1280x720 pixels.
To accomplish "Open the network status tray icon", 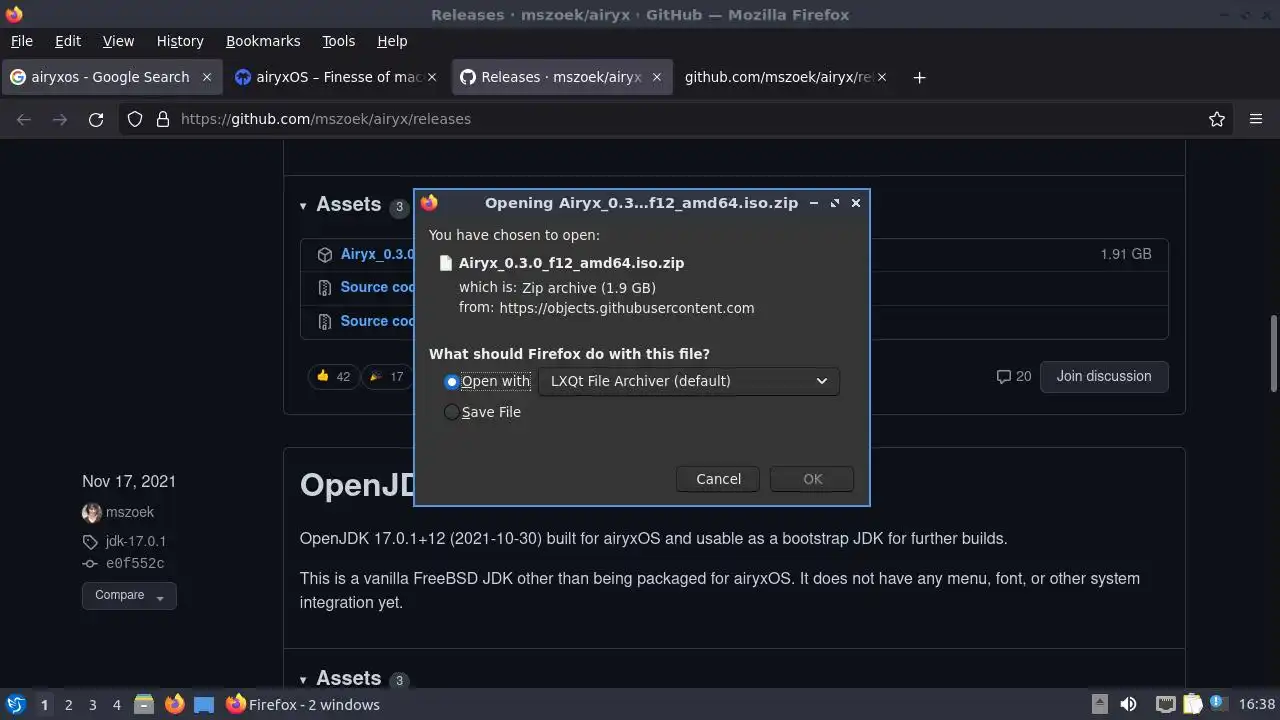I will (x=1165, y=704).
